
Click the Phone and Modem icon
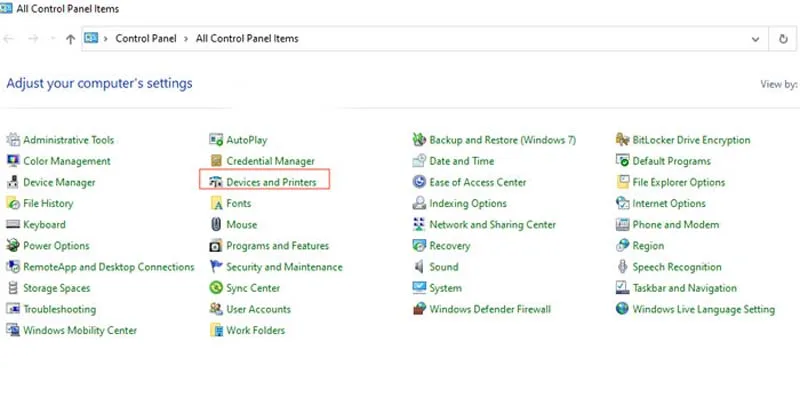[x=622, y=225]
